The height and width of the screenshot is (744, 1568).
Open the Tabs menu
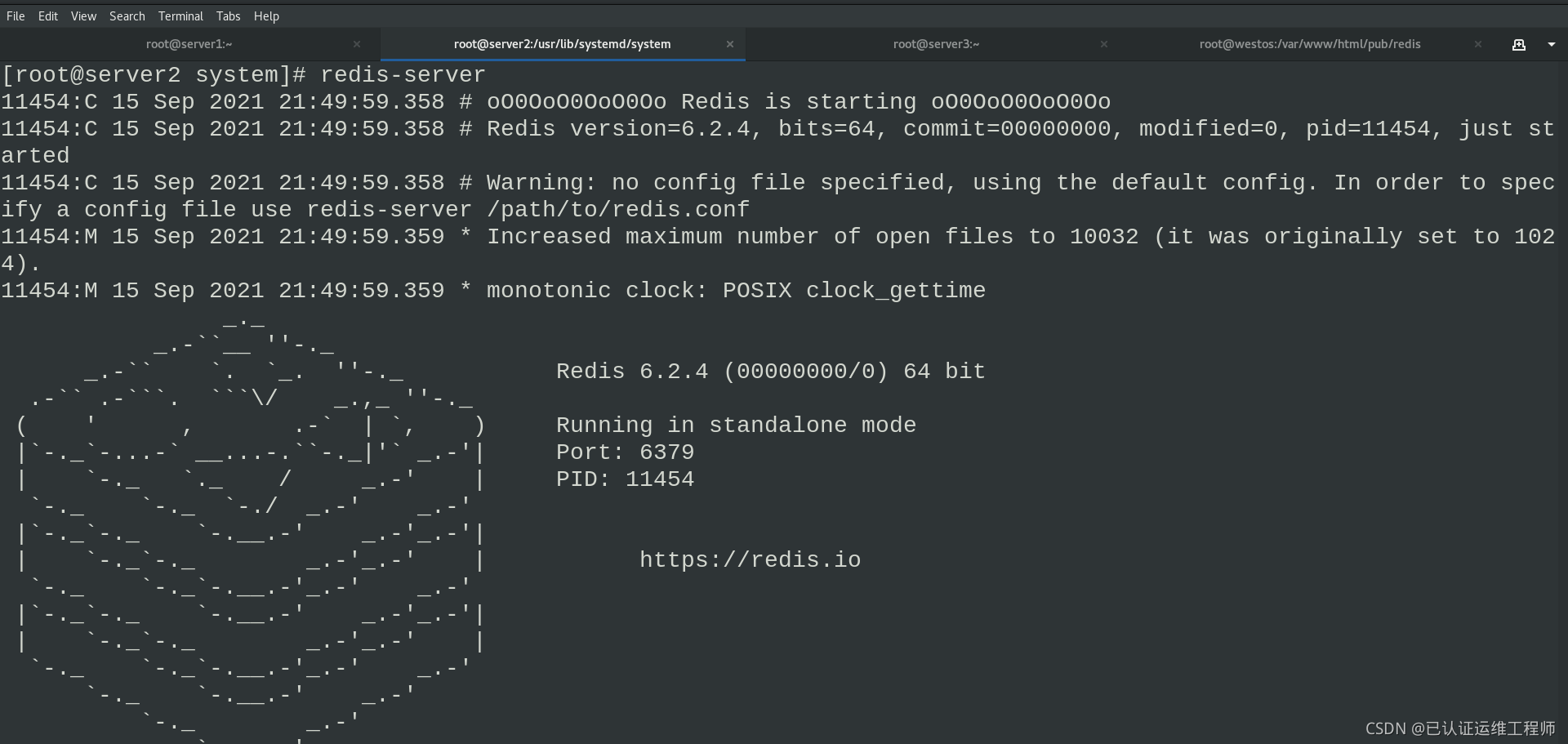coord(228,16)
